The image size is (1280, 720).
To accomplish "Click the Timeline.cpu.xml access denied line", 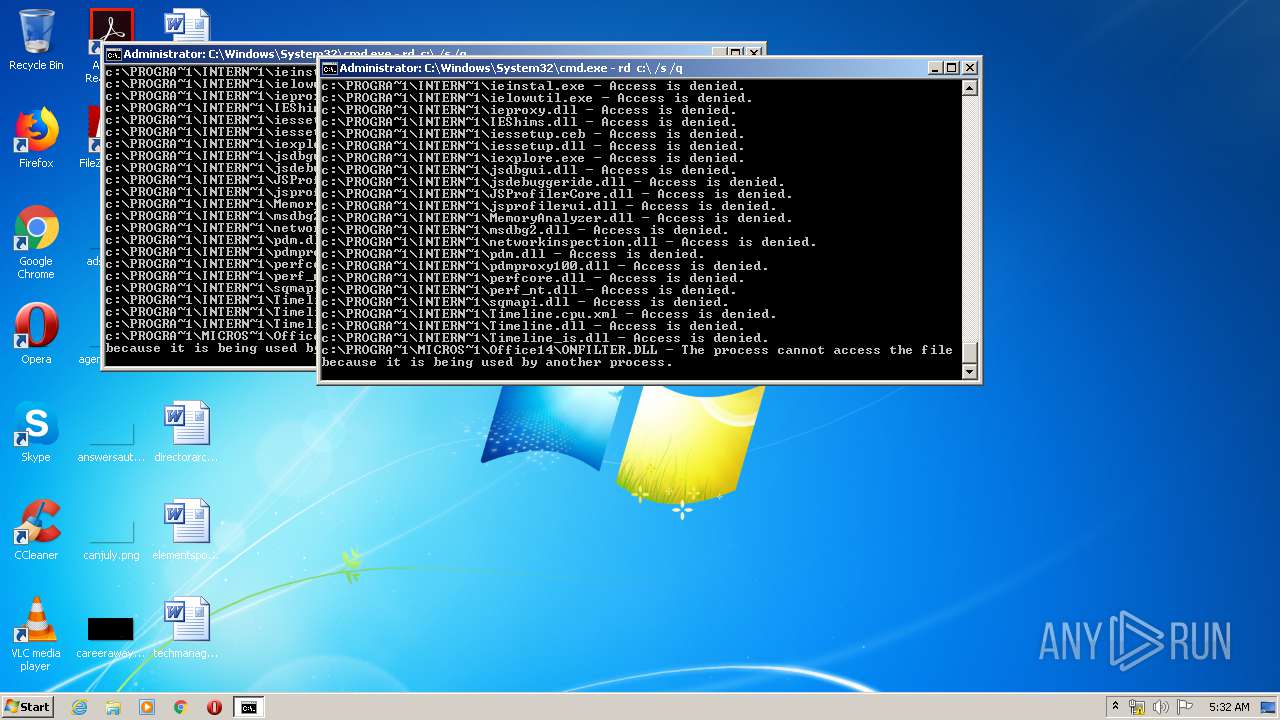I will point(549,314).
